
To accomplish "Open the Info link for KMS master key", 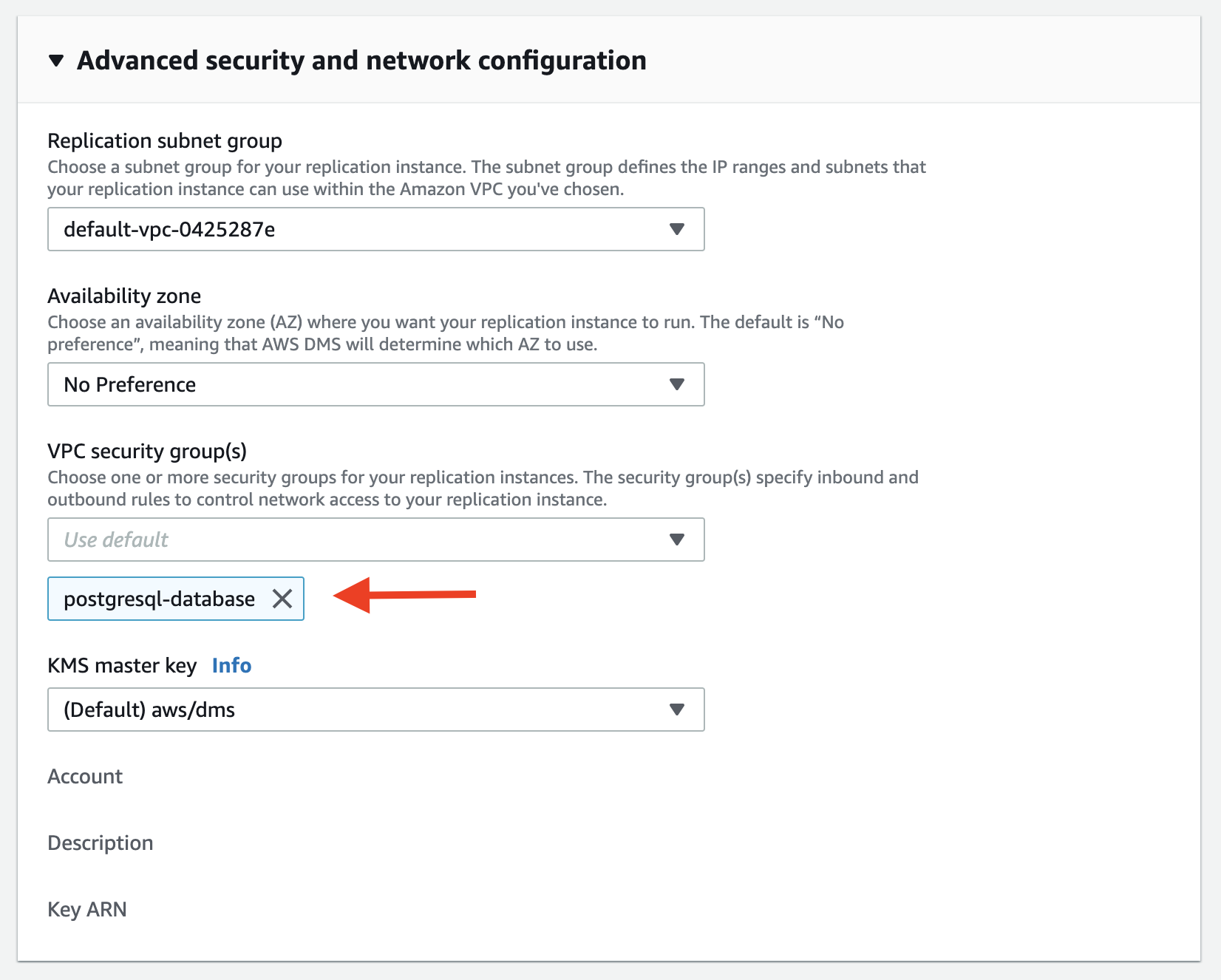I will tap(231, 665).
